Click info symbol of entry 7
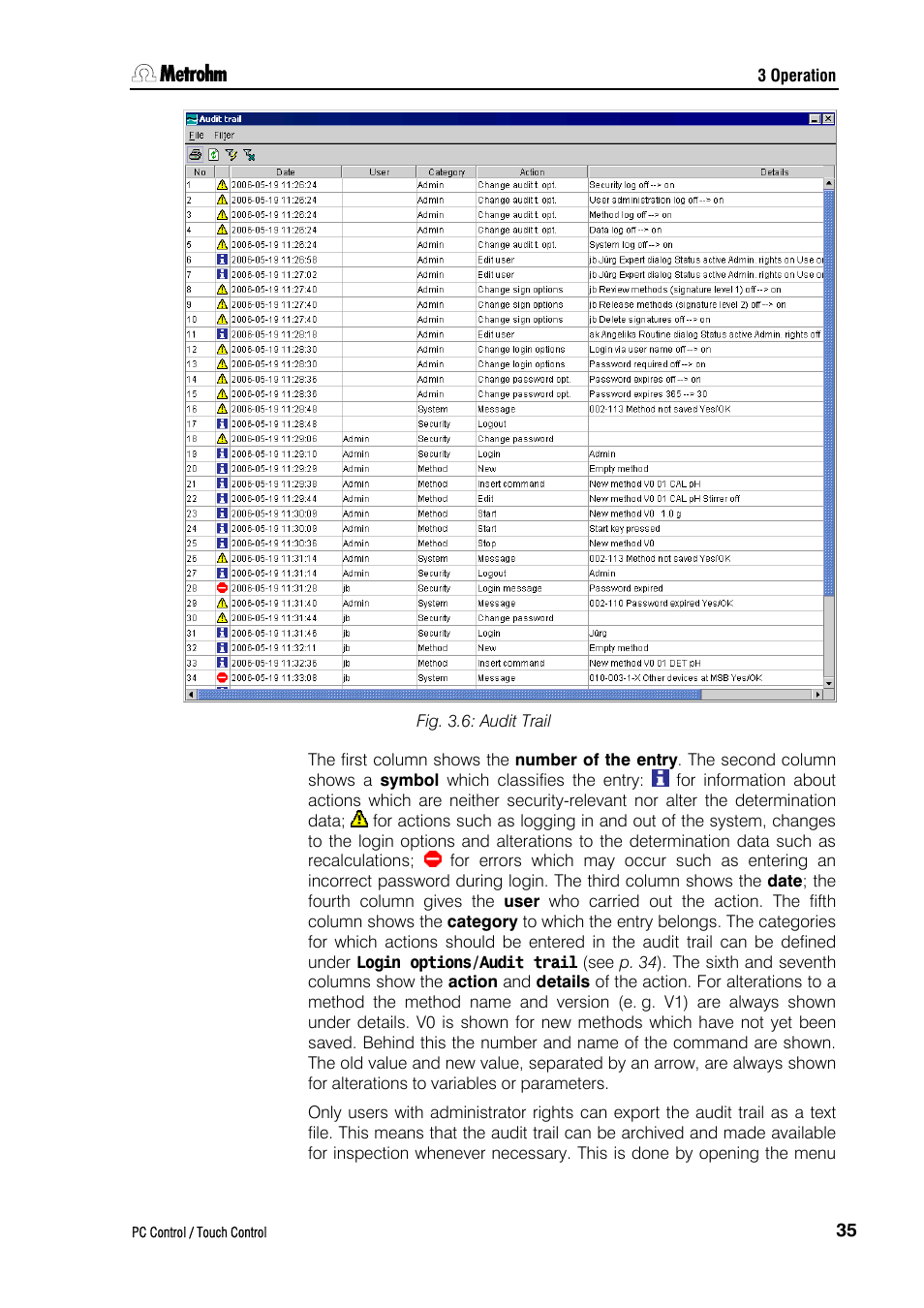924x1308 pixels. click(222, 274)
